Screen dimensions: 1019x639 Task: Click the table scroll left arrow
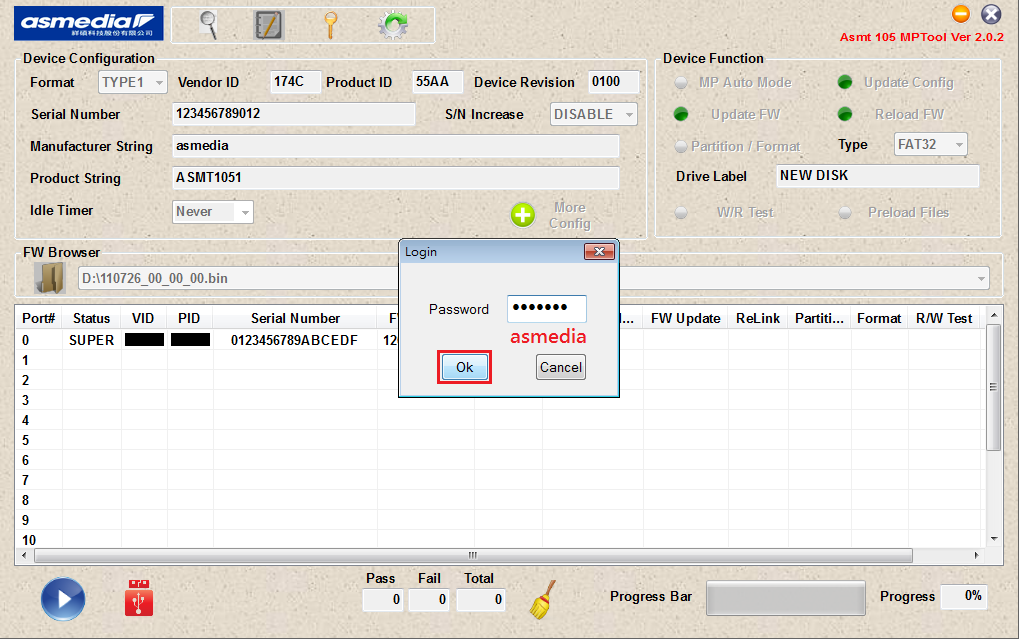tap(24, 556)
